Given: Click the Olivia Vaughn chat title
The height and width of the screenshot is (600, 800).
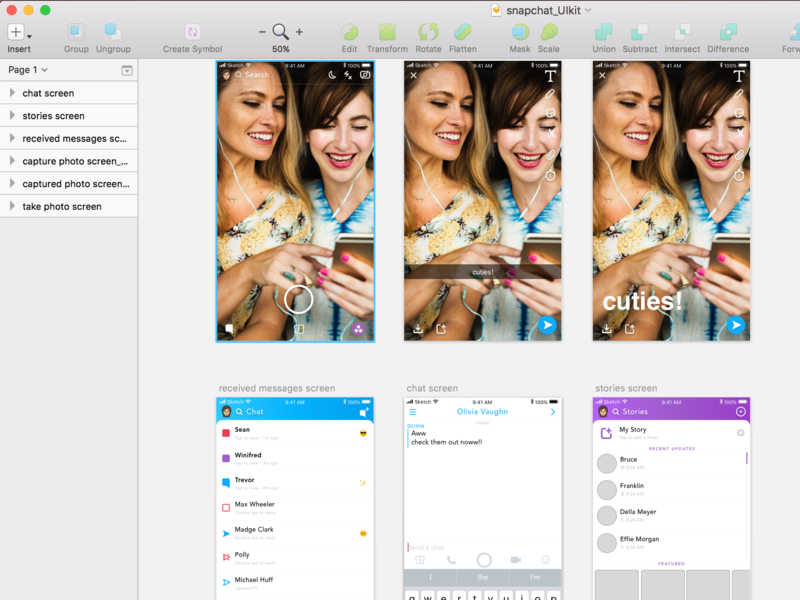Looking at the screenshot, I should coord(482,411).
